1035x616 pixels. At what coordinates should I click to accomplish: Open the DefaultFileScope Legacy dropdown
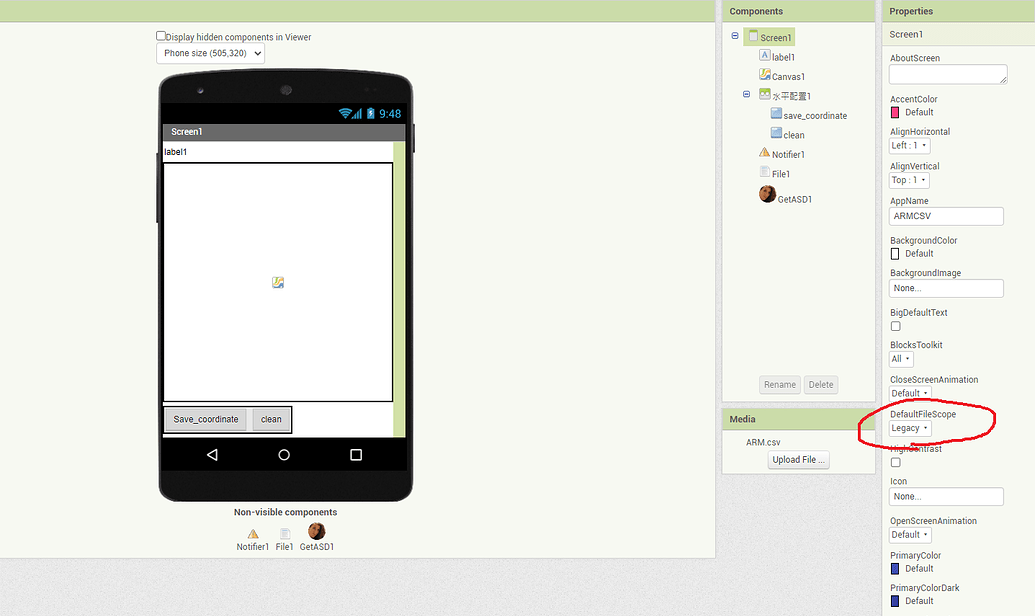pyautogui.click(x=908, y=427)
